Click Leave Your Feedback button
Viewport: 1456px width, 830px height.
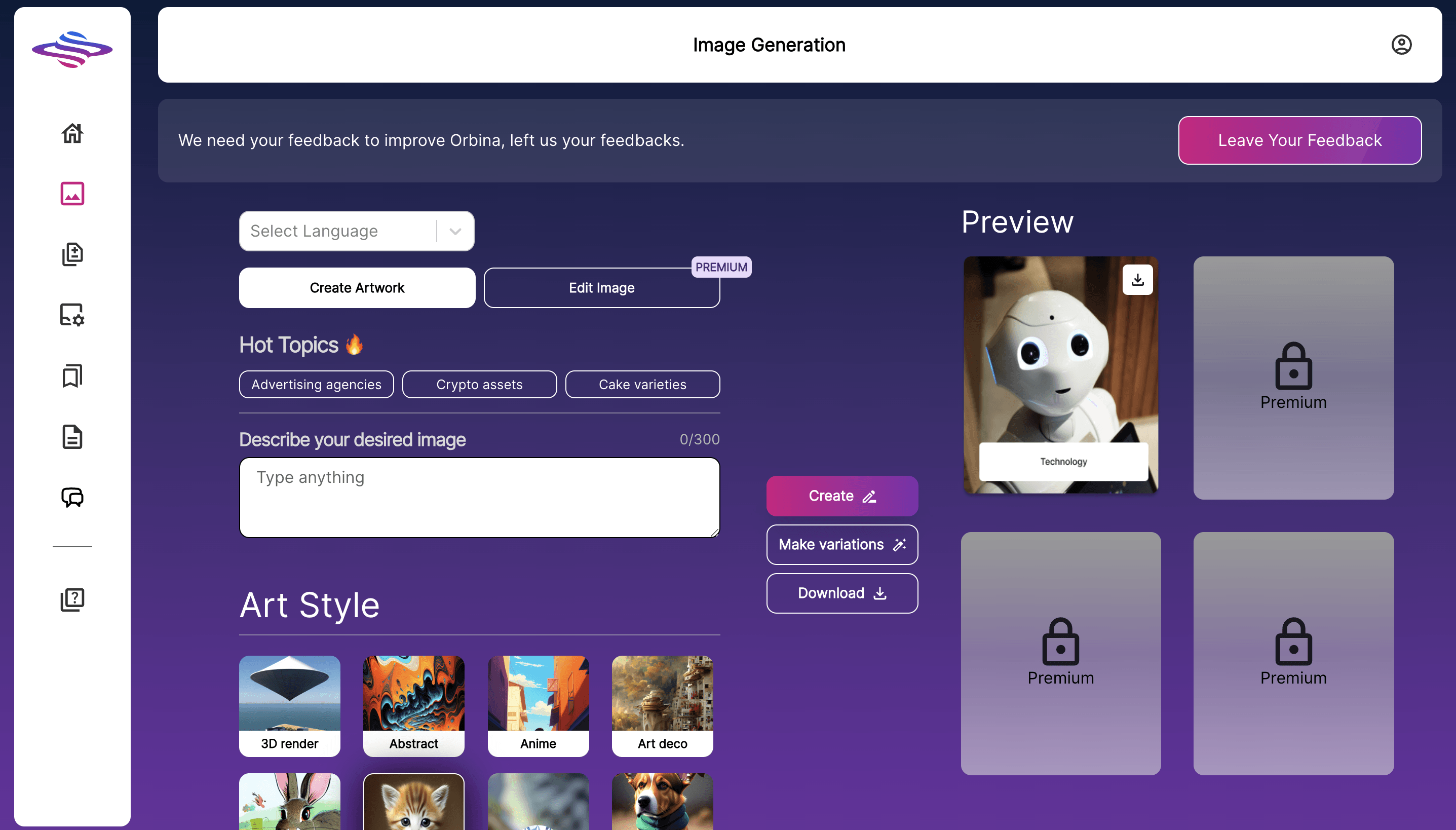1299,140
